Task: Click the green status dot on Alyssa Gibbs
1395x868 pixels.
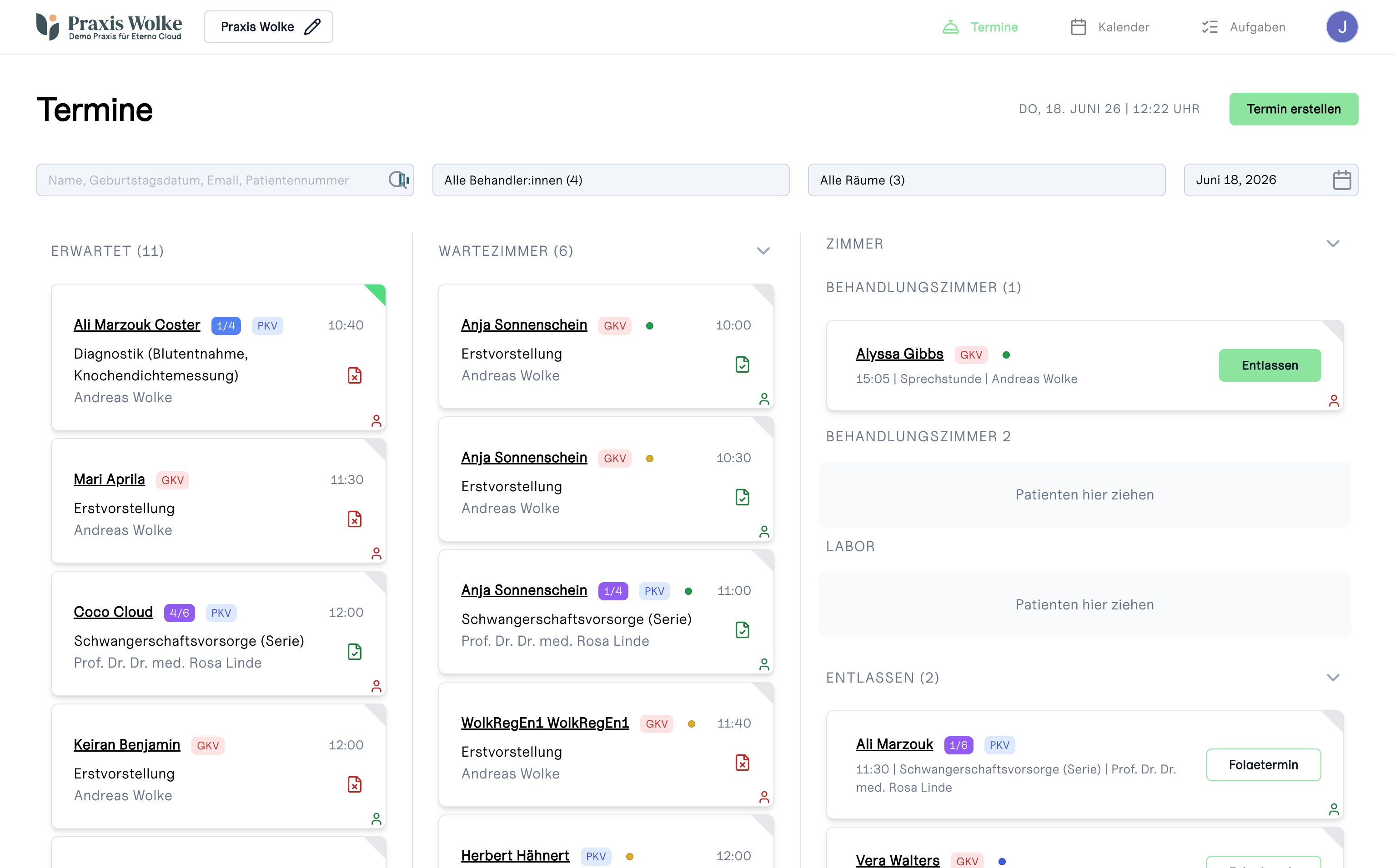Action: pos(1006,355)
